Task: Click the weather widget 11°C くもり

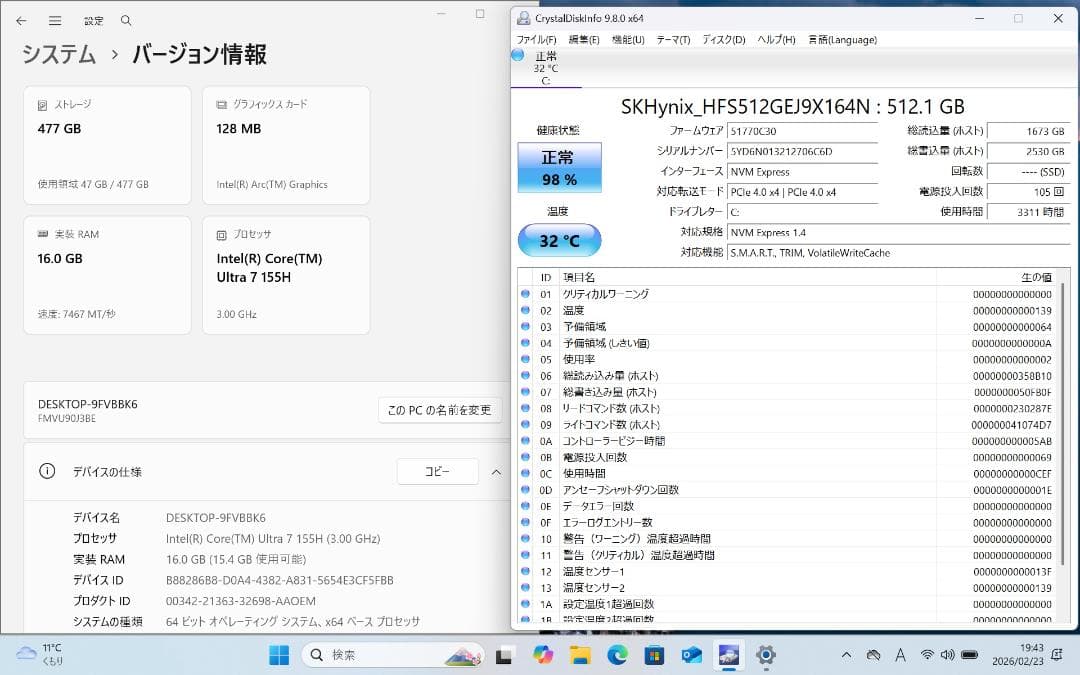Action: click(x=40, y=654)
